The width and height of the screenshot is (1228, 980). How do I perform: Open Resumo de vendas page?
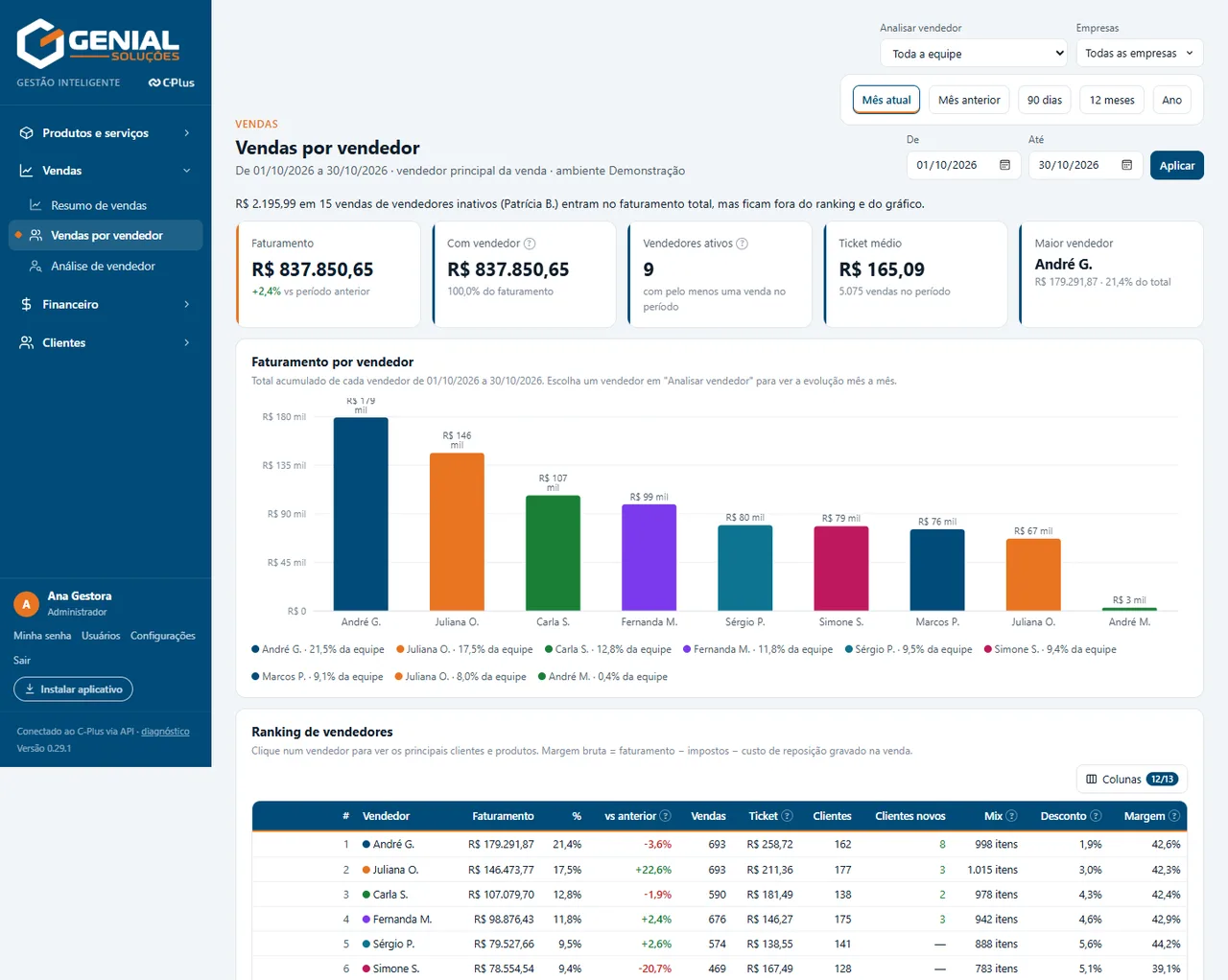[106, 205]
